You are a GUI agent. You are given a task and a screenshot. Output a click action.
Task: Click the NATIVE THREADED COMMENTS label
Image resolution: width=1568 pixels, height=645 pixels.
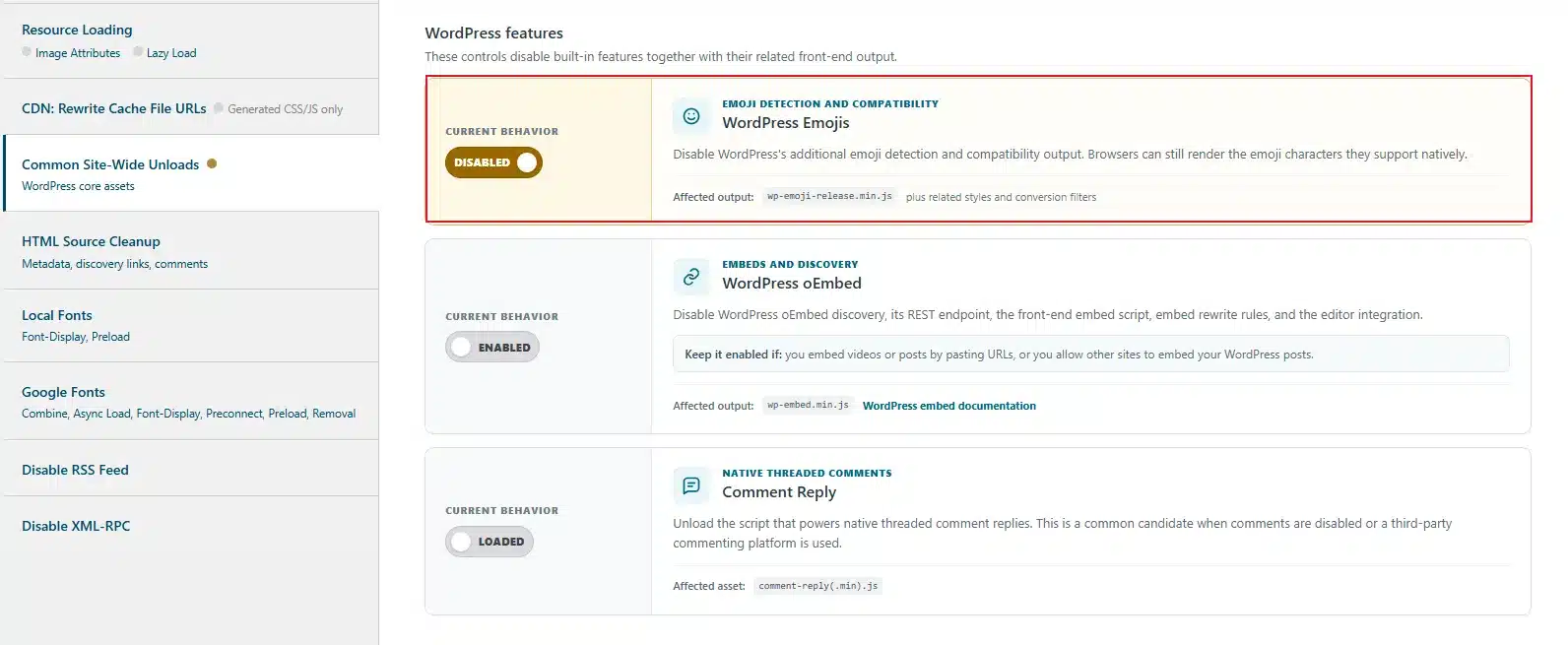click(x=807, y=473)
